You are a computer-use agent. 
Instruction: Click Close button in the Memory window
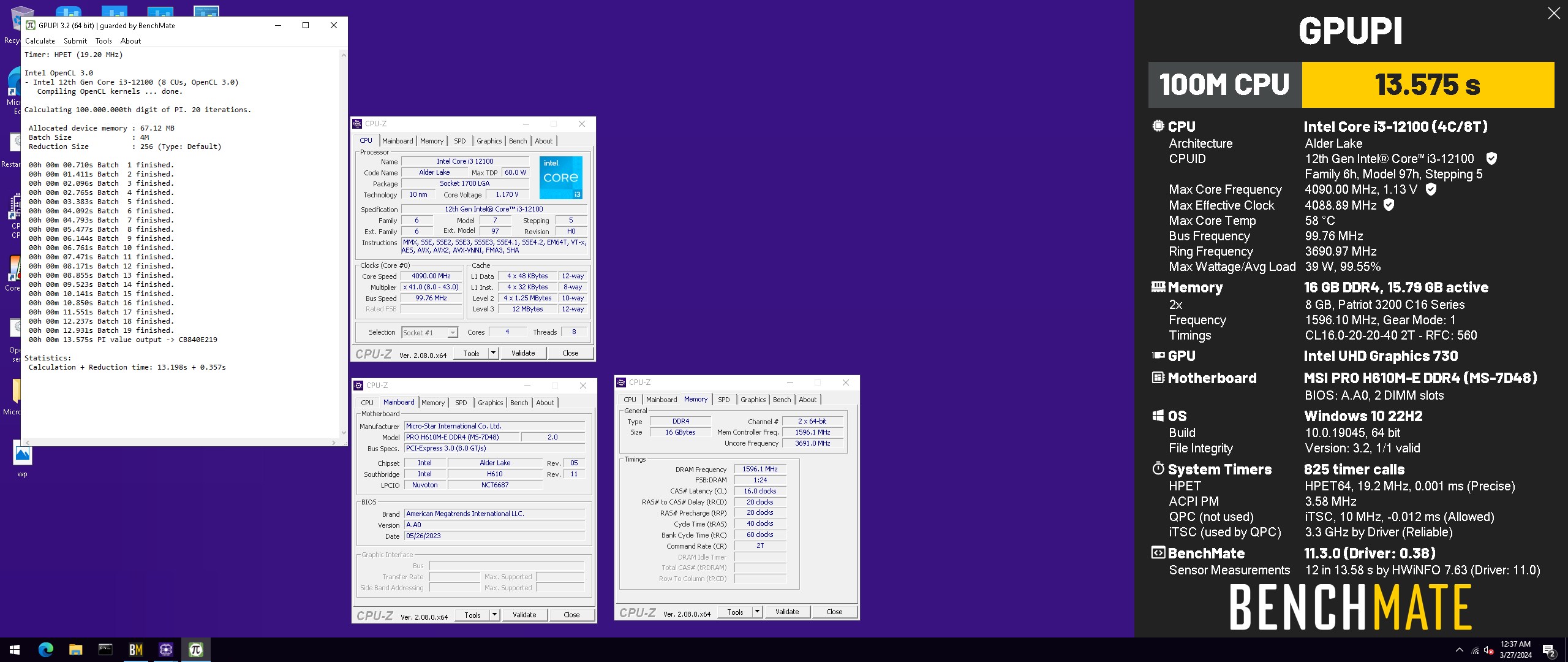834,612
